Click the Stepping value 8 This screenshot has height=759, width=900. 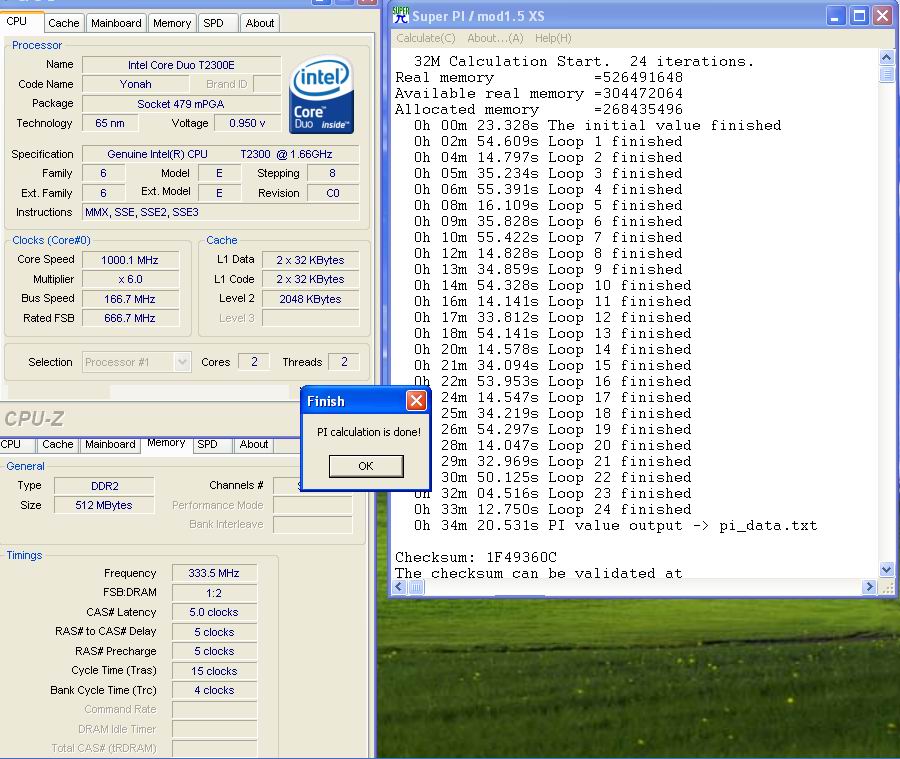coord(333,173)
